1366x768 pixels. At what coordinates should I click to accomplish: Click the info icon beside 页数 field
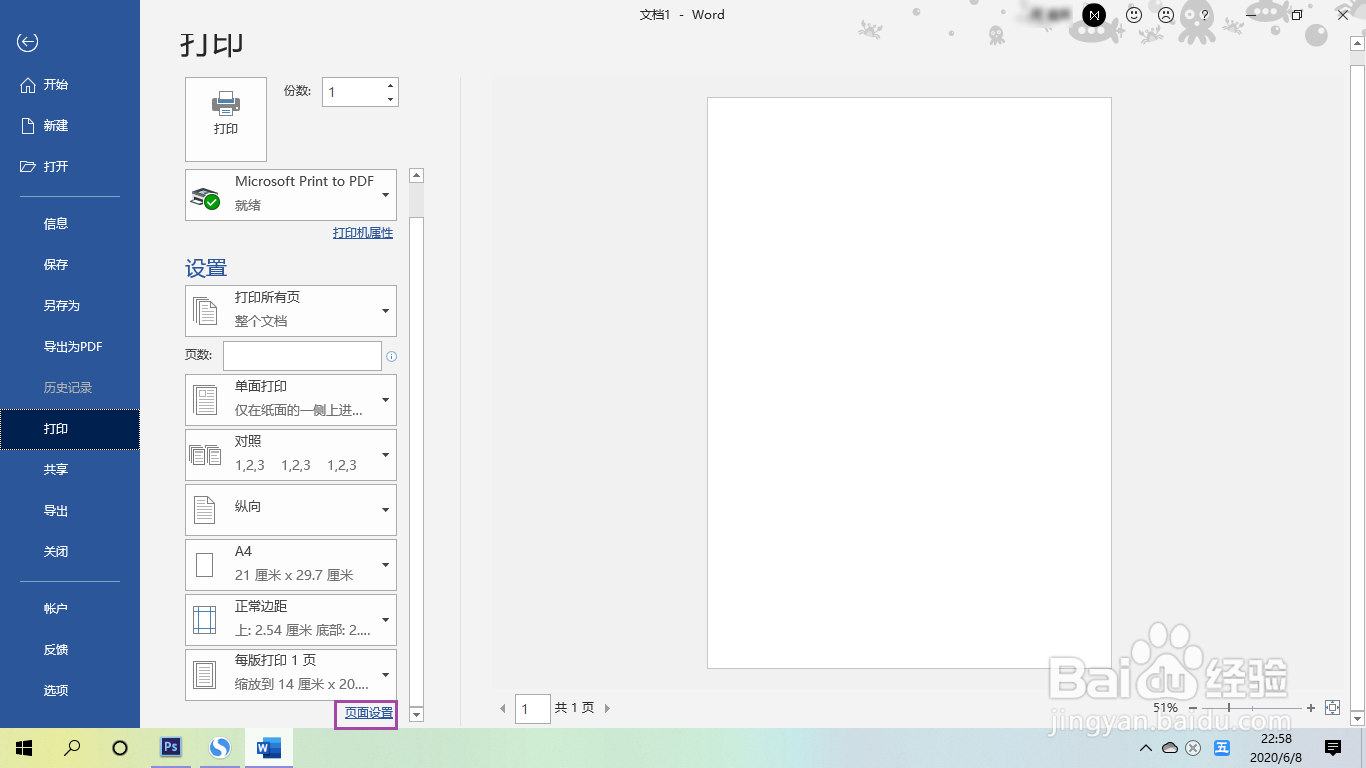point(392,356)
